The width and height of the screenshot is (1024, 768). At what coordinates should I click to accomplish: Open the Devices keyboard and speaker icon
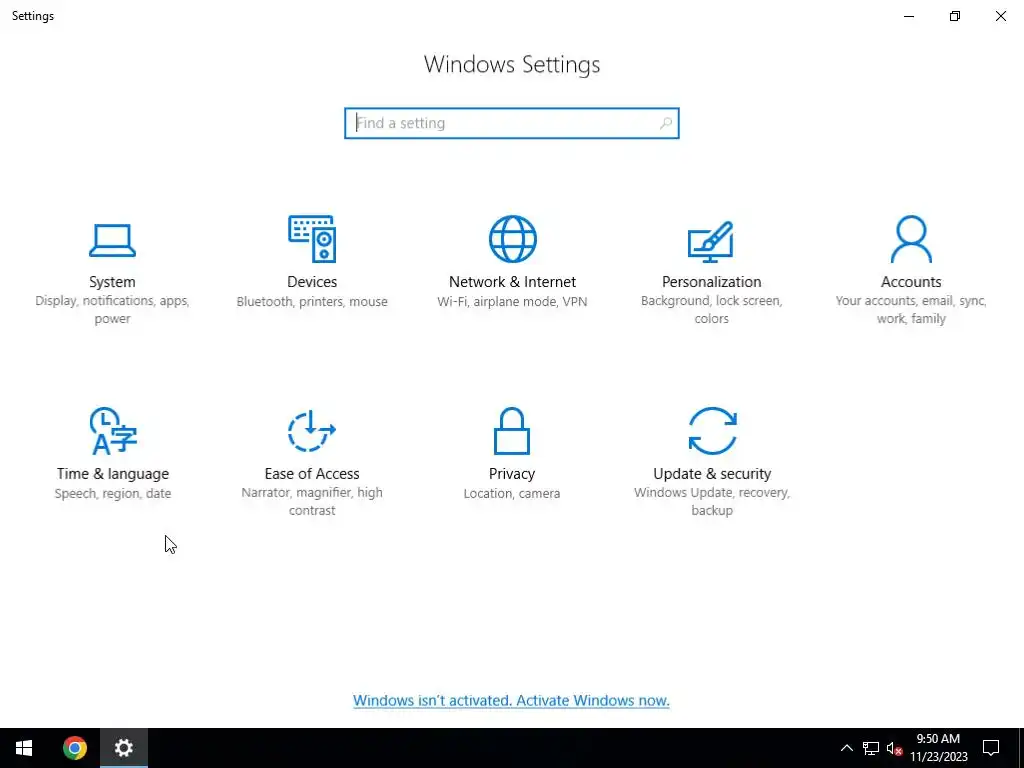(x=312, y=239)
